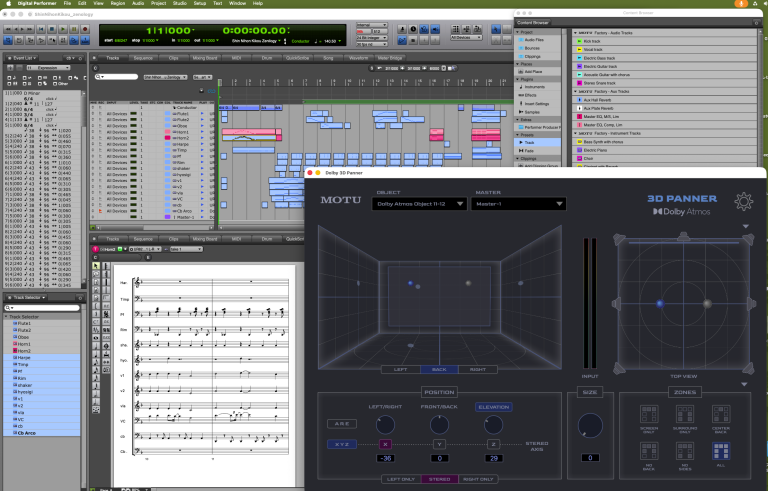768x491 pixels.
Task: Click the Left/Right position knob
Action: click(385, 425)
